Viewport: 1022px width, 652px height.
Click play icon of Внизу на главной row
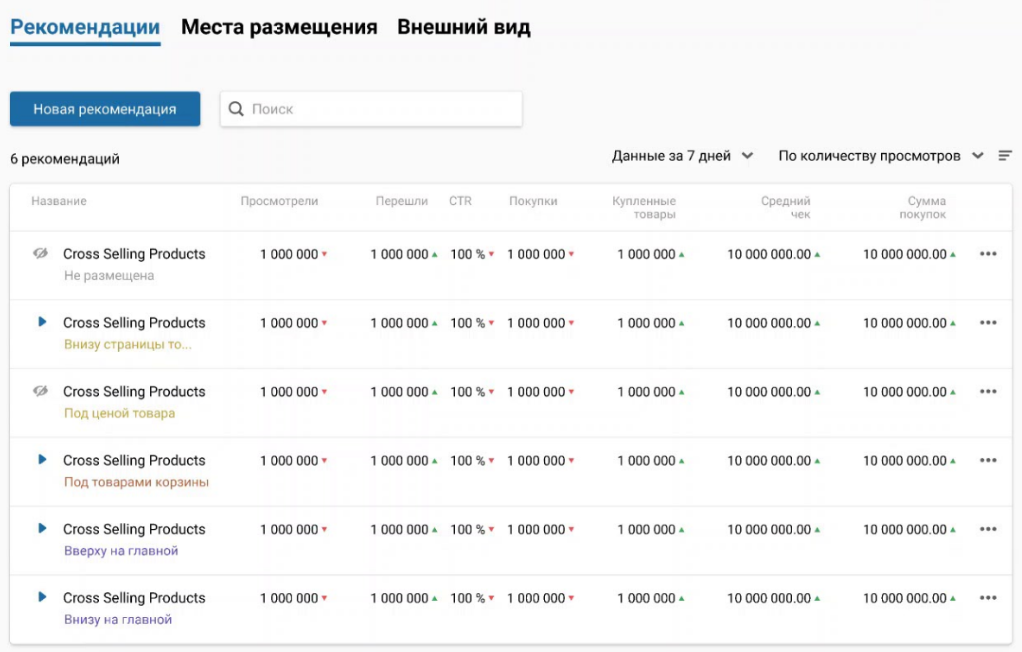[42, 597]
